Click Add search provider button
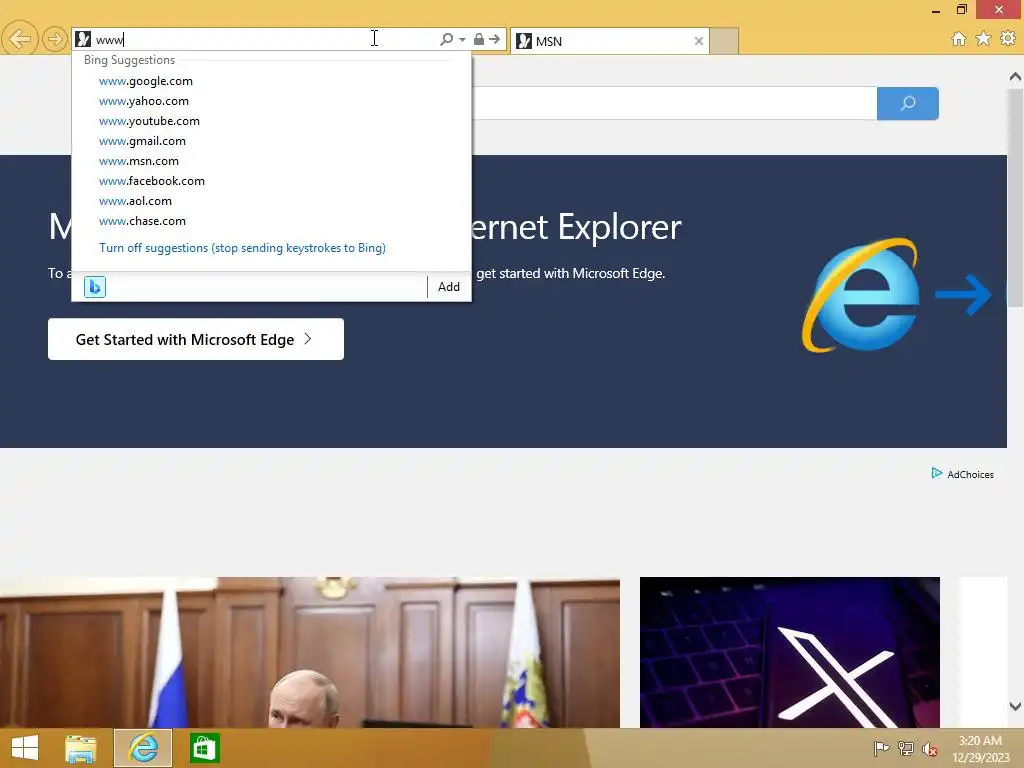 (449, 287)
